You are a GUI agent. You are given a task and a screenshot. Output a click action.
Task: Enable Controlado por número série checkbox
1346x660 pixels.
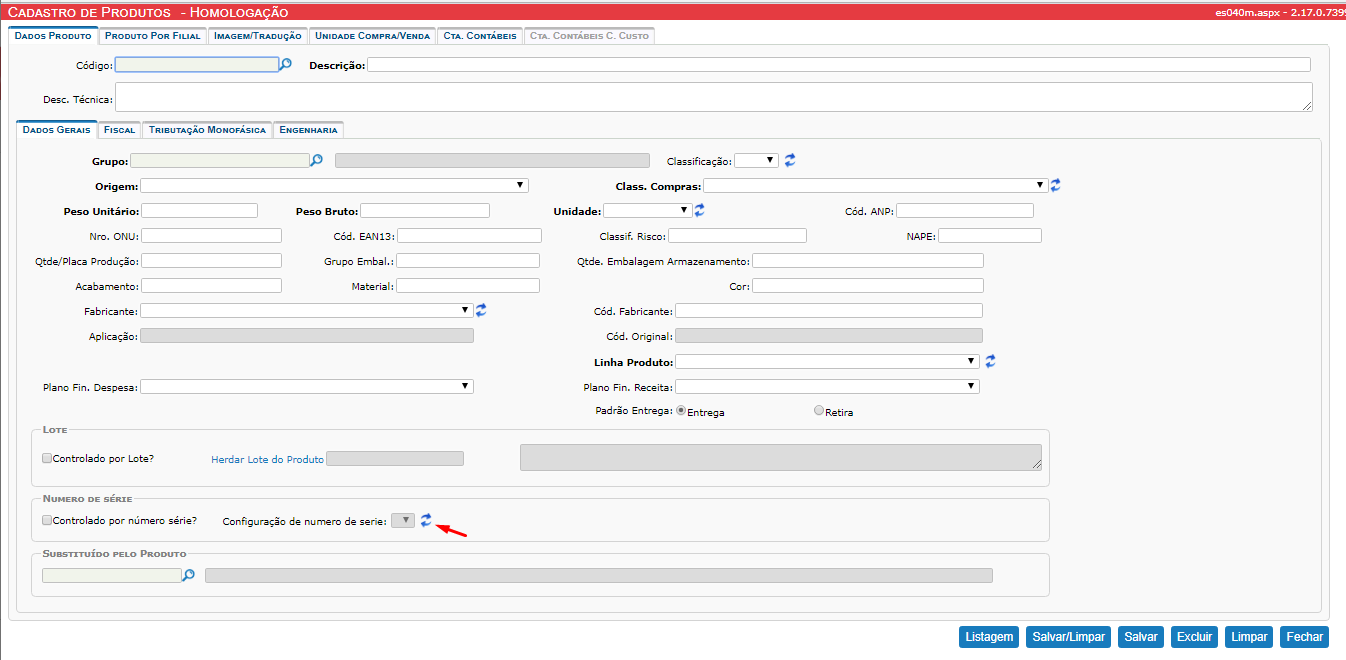[47, 521]
